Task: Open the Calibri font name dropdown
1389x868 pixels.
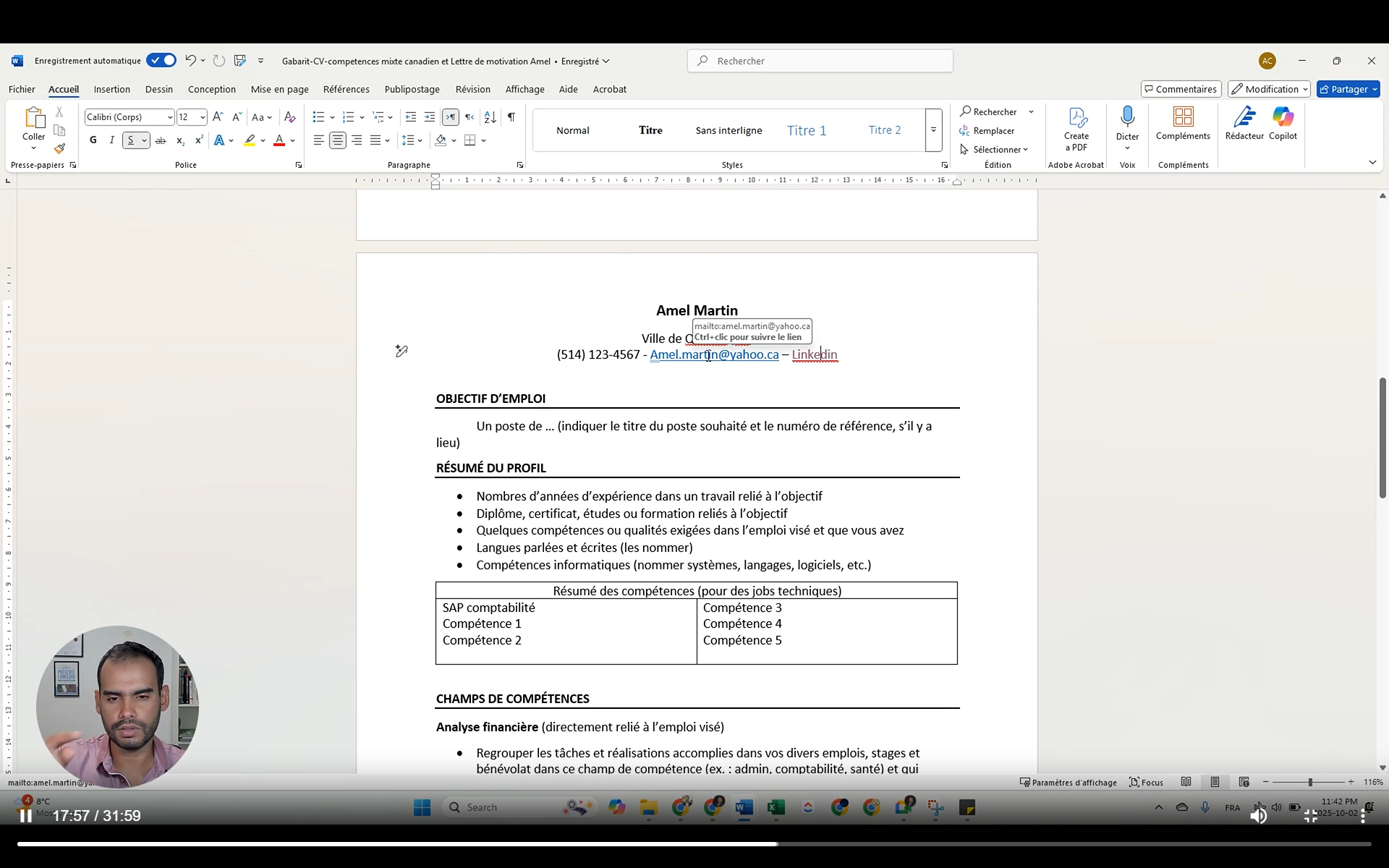Action: pyautogui.click(x=170, y=117)
